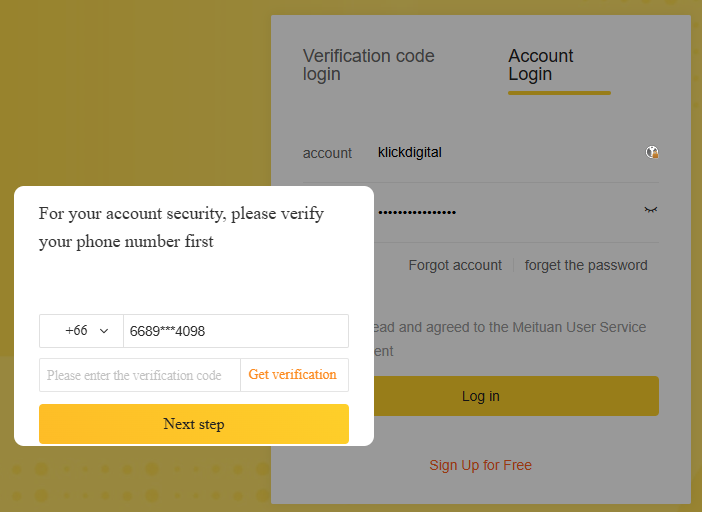Focus the account field containing klickdigital
Image resolution: width=702 pixels, height=512 pixels.
click(x=500, y=153)
